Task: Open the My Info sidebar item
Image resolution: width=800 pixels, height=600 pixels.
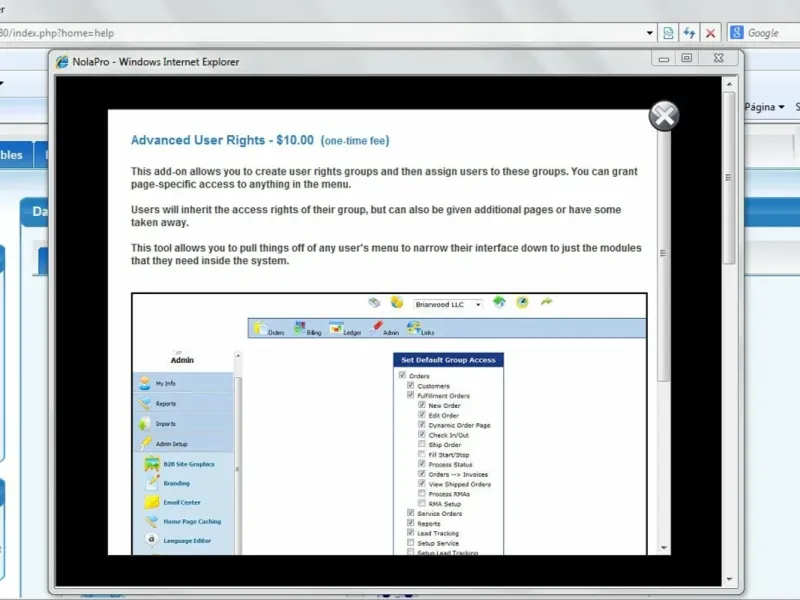Action: (184, 383)
